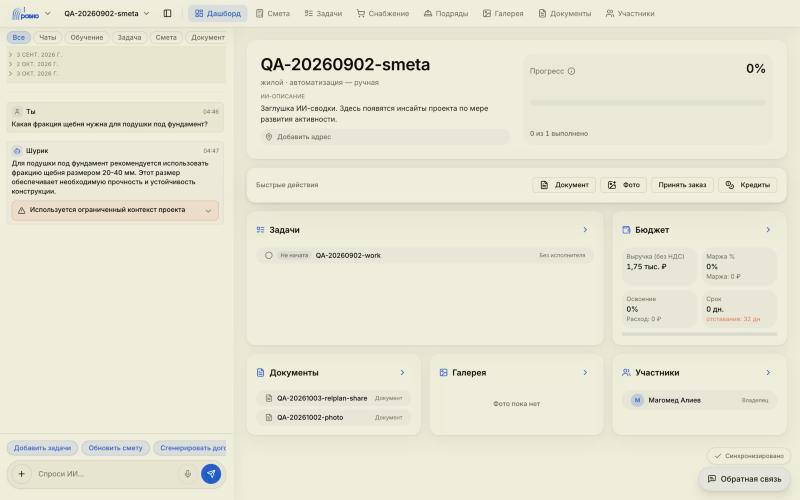
Task: Click the Документ quick action button
Action: pos(564,185)
